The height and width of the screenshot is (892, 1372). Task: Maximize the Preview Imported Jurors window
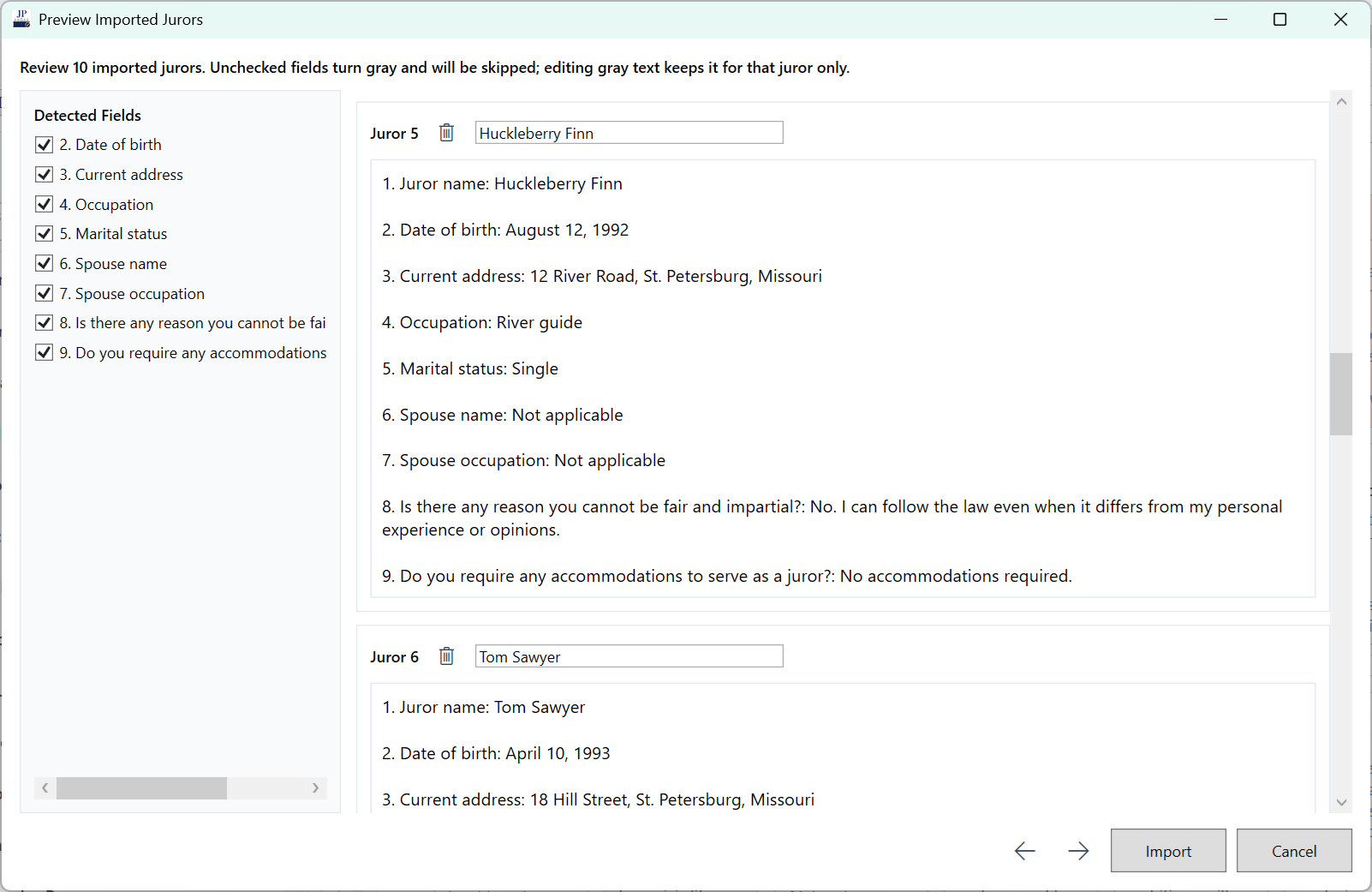click(1280, 19)
